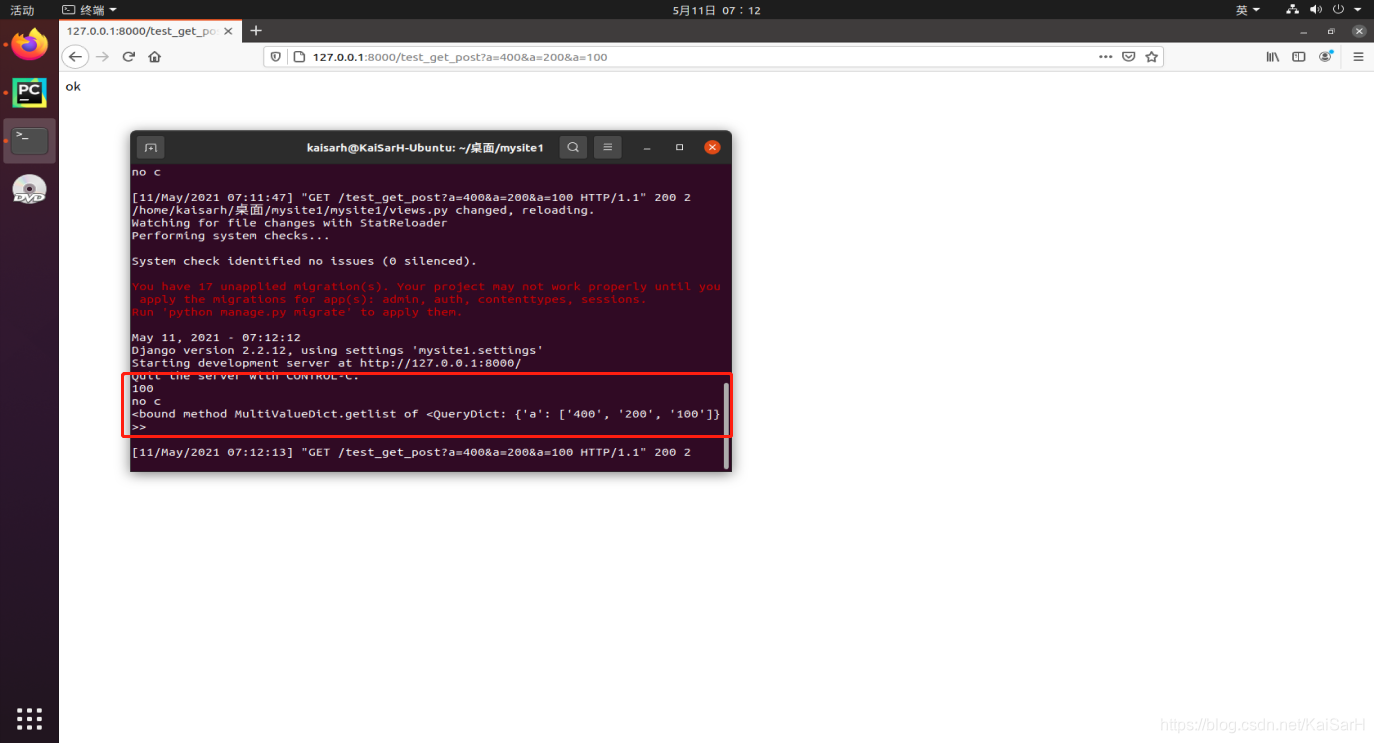Minimize the terminal window
The width and height of the screenshot is (1374, 743).
pos(647,147)
